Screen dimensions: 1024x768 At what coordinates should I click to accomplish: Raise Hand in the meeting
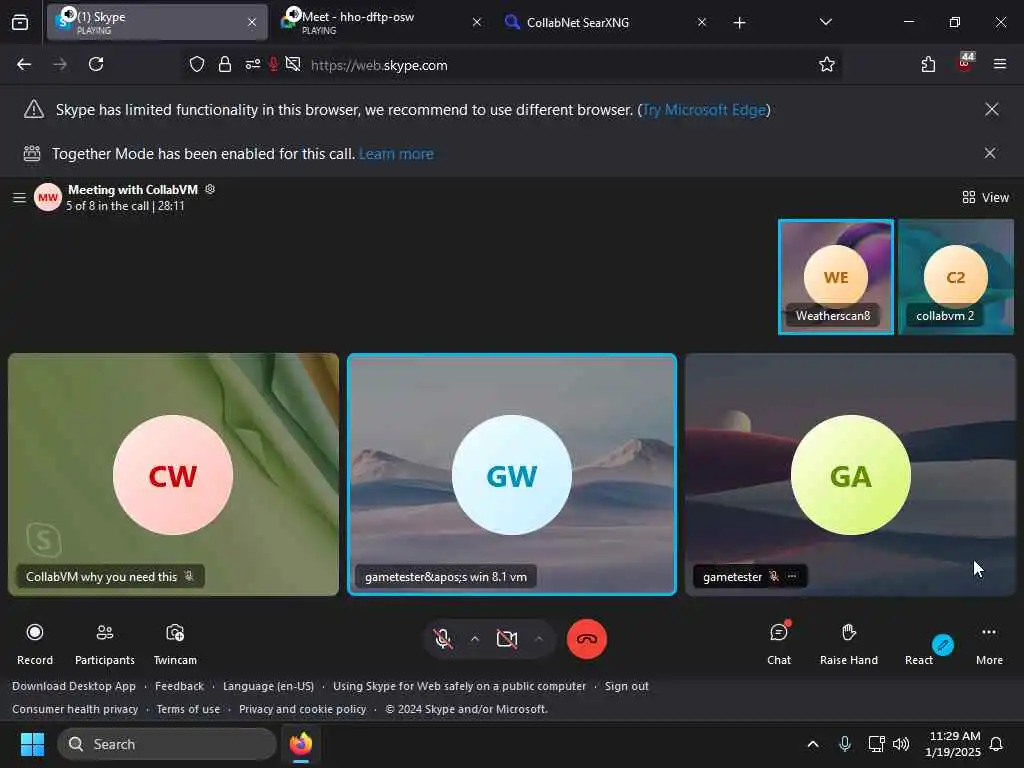pos(848,643)
